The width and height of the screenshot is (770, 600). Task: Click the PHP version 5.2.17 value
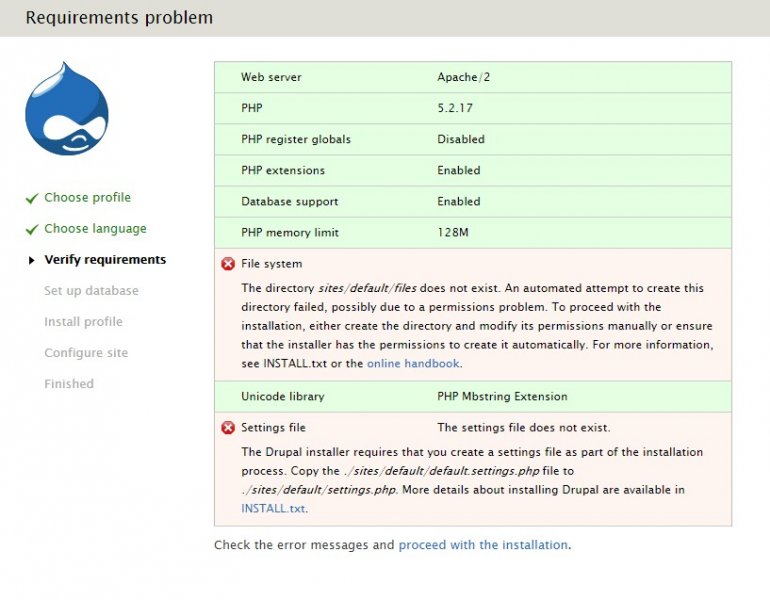point(455,108)
